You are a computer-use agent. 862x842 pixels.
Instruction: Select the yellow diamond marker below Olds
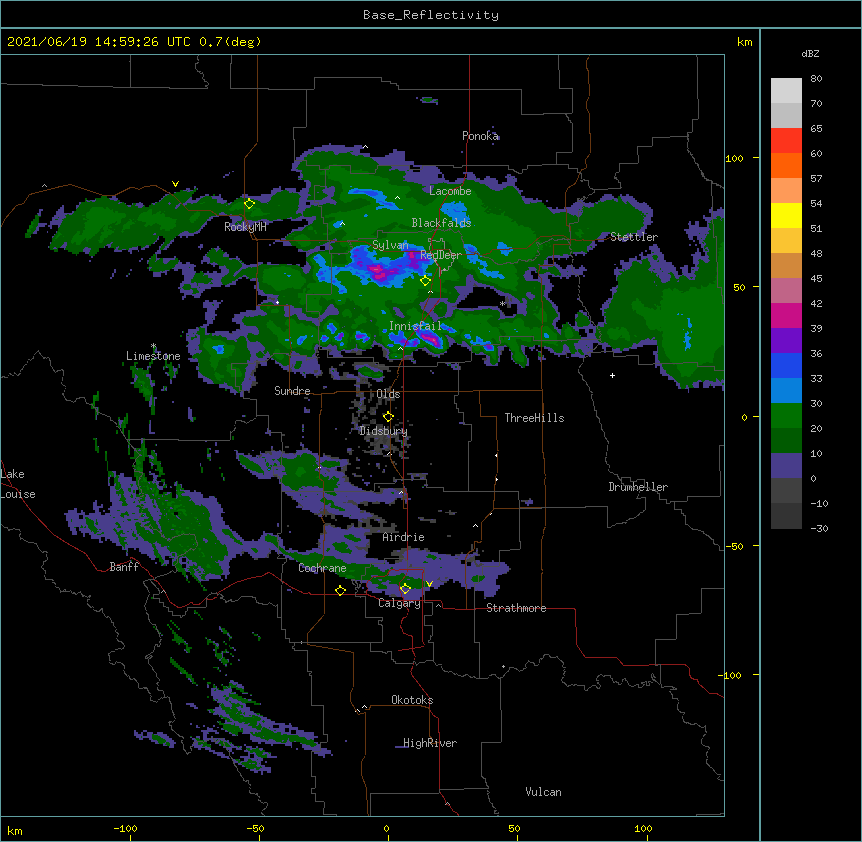[388, 417]
